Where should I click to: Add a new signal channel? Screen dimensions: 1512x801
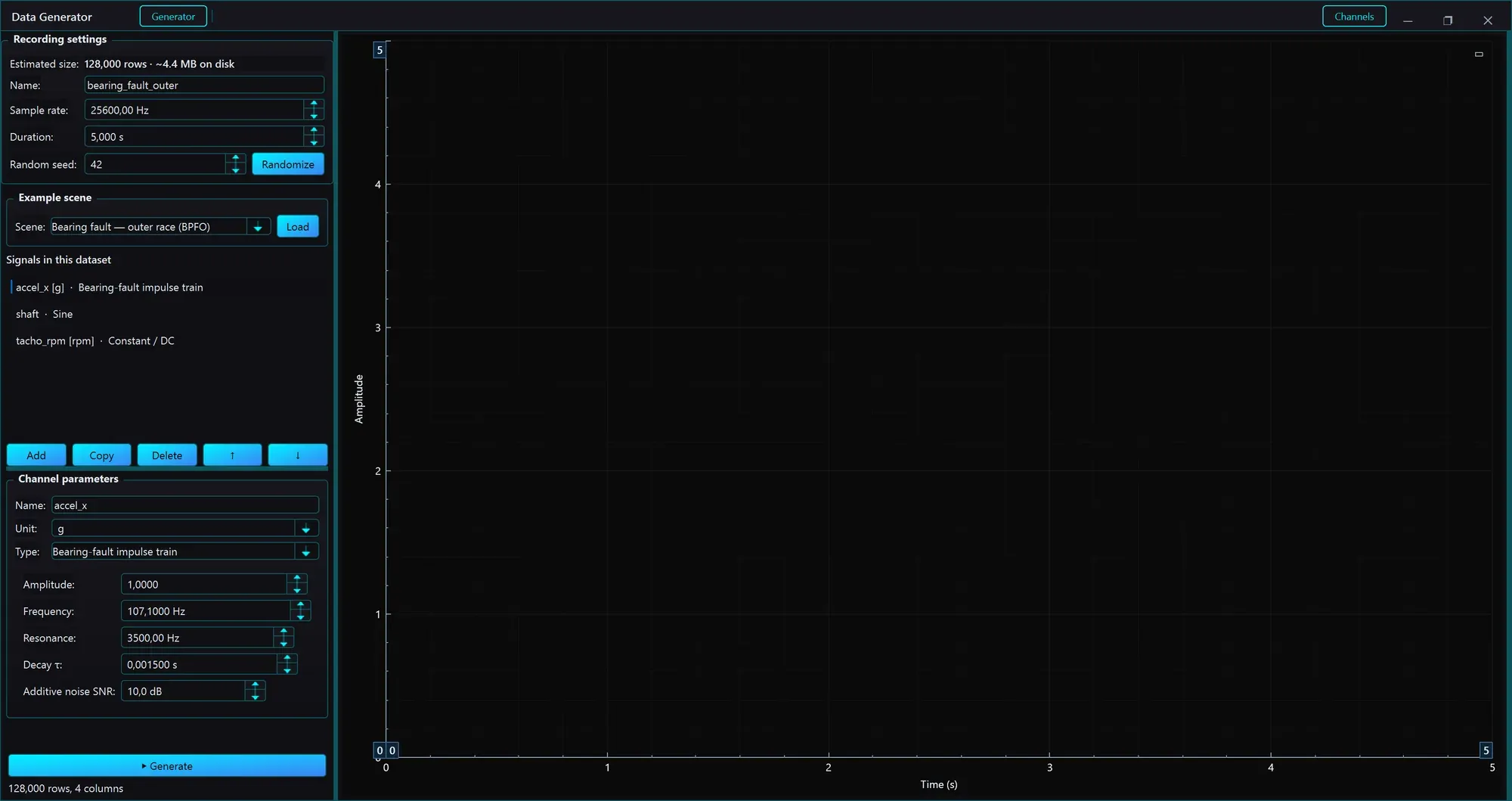pyautogui.click(x=36, y=455)
